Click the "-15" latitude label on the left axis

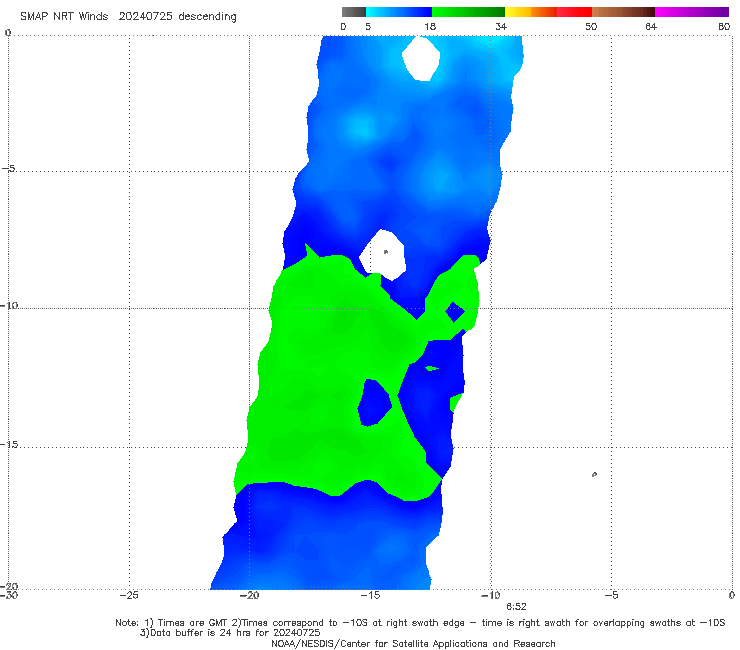[x=9, y=445]
